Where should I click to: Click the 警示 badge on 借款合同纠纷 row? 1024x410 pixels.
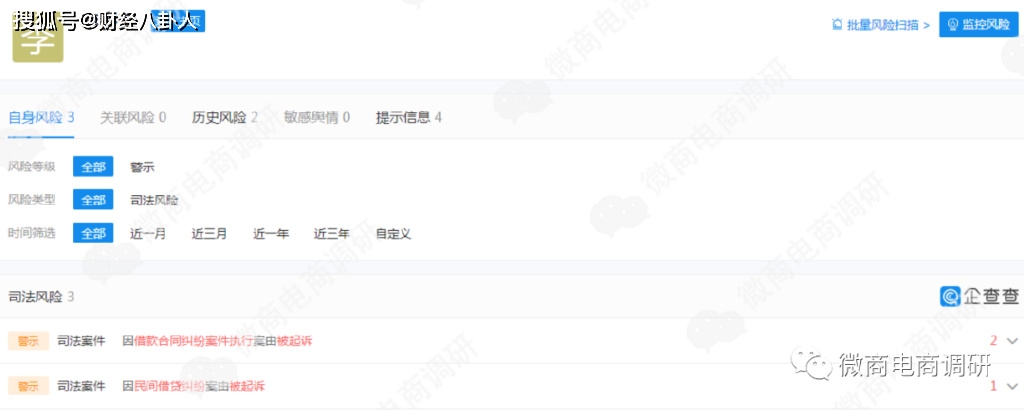tap(28, 341)
